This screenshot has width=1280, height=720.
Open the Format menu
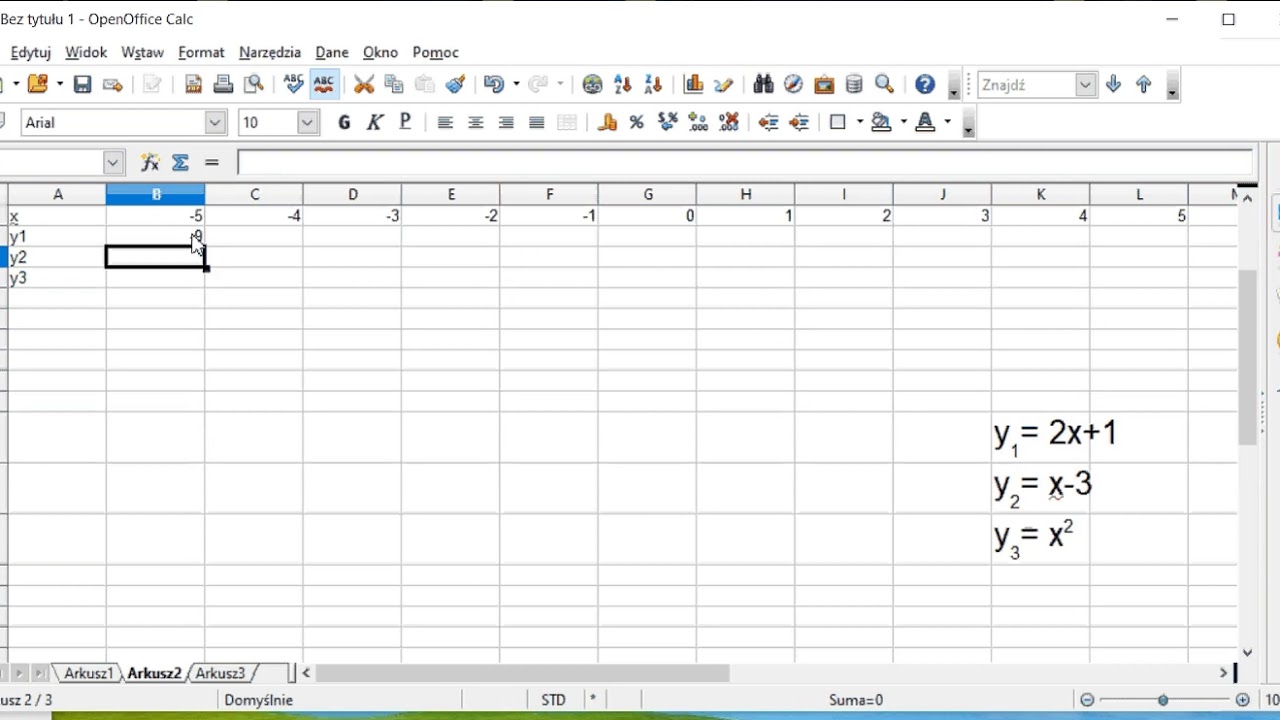pyautogui.click(x=201, y=52)
